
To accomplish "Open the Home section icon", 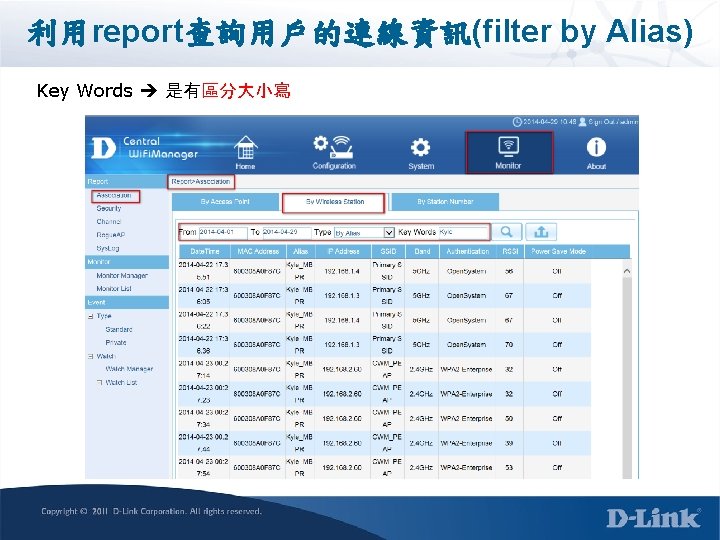I will (x=246, y=148).
